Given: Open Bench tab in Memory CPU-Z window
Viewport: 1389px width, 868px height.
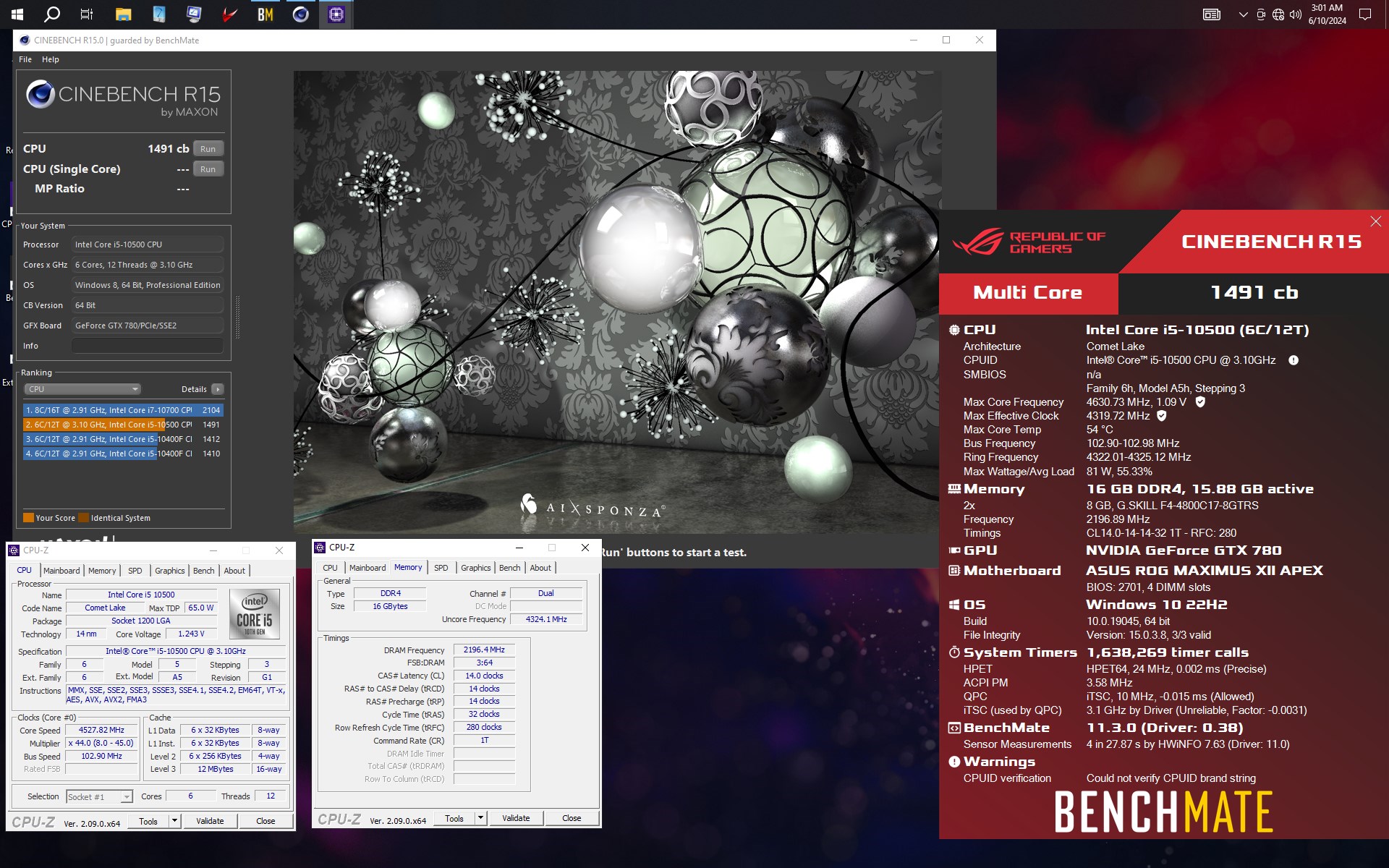Looking at the screenshot, I should click(x=510, y=568).
